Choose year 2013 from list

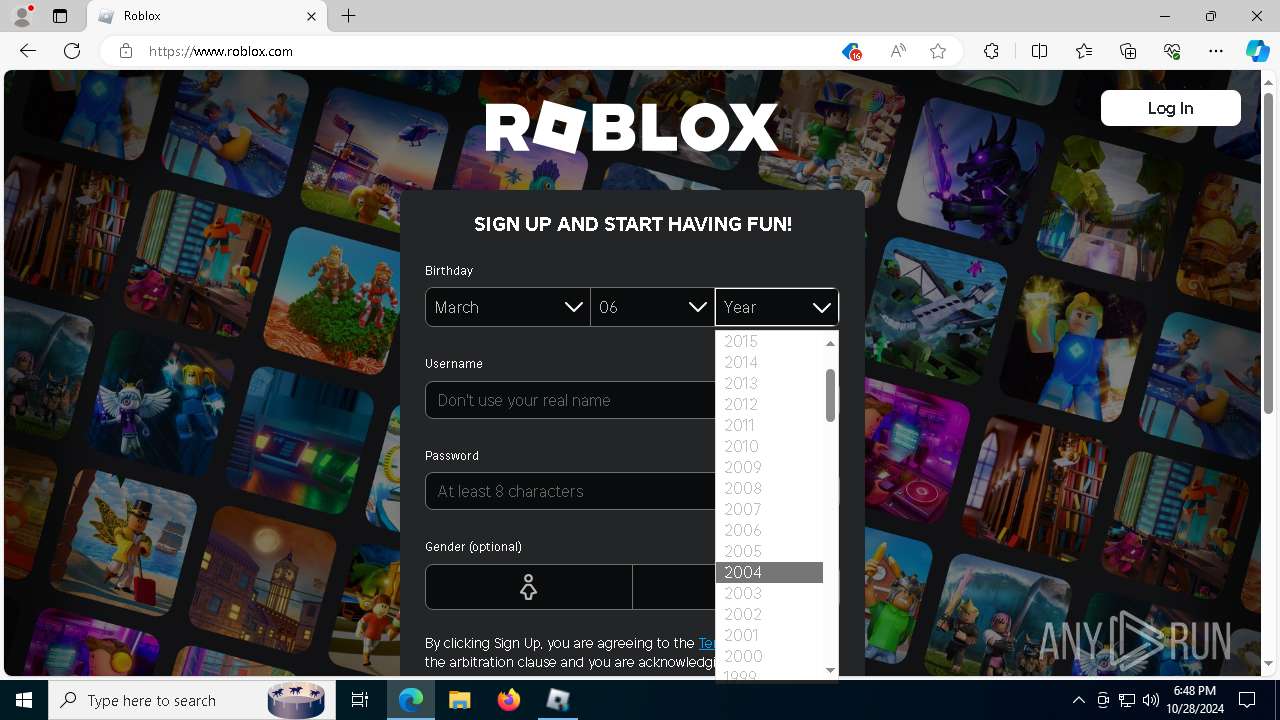[x=769, y=383]
